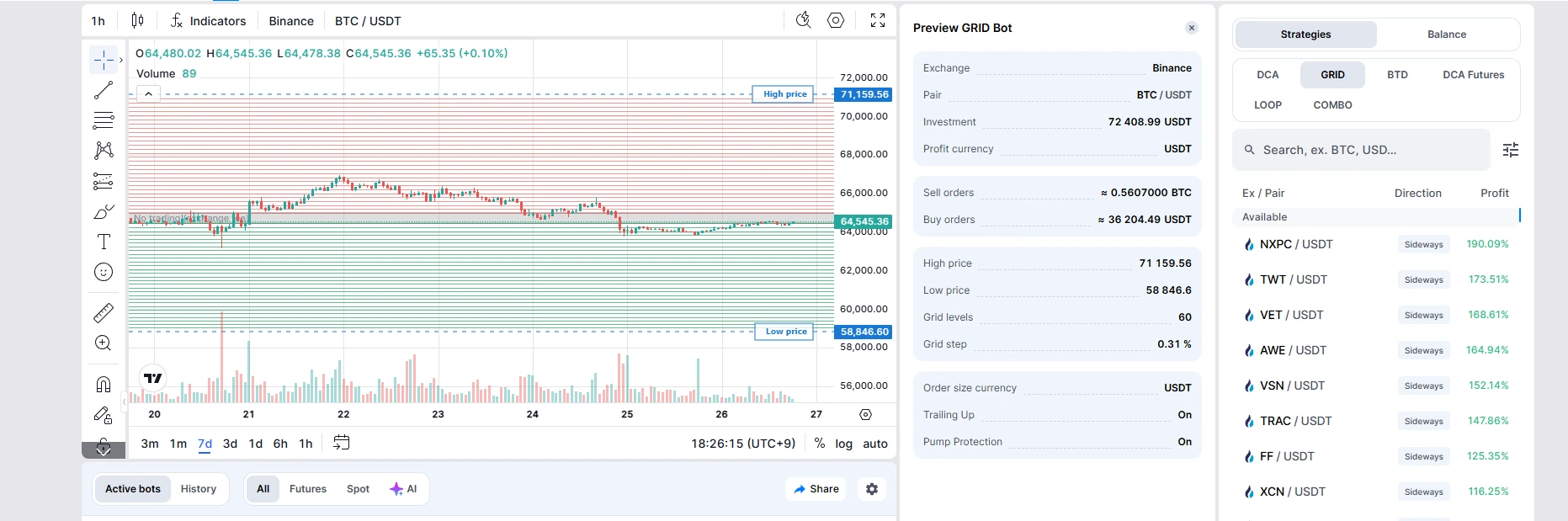Image resolution: width=1568 pixels, height=521 pixels.
Task: Open the 1h interval dropdown
Action: tap(98, 21)
